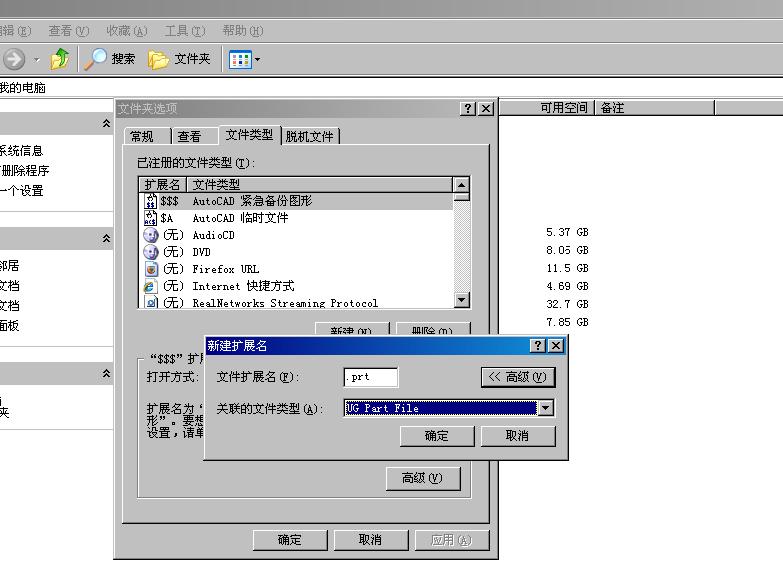Sort by 扩展名 column header

tap(162, 185)
